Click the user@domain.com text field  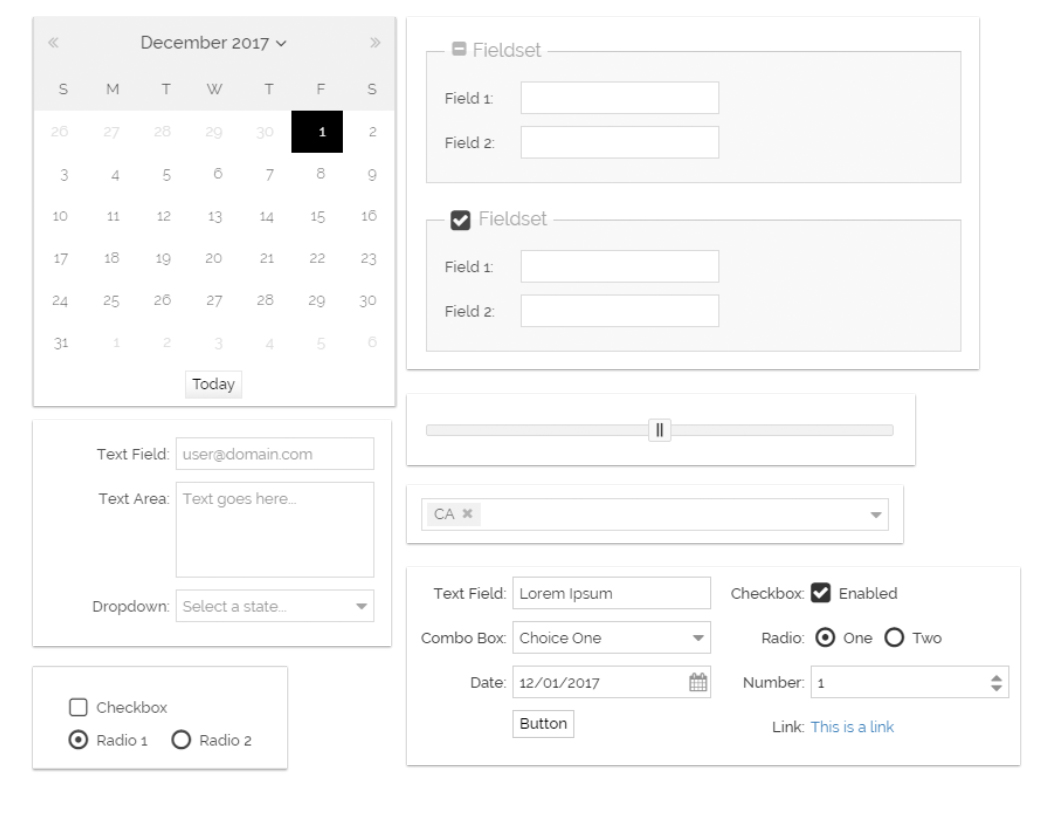[x=274, y=454]
